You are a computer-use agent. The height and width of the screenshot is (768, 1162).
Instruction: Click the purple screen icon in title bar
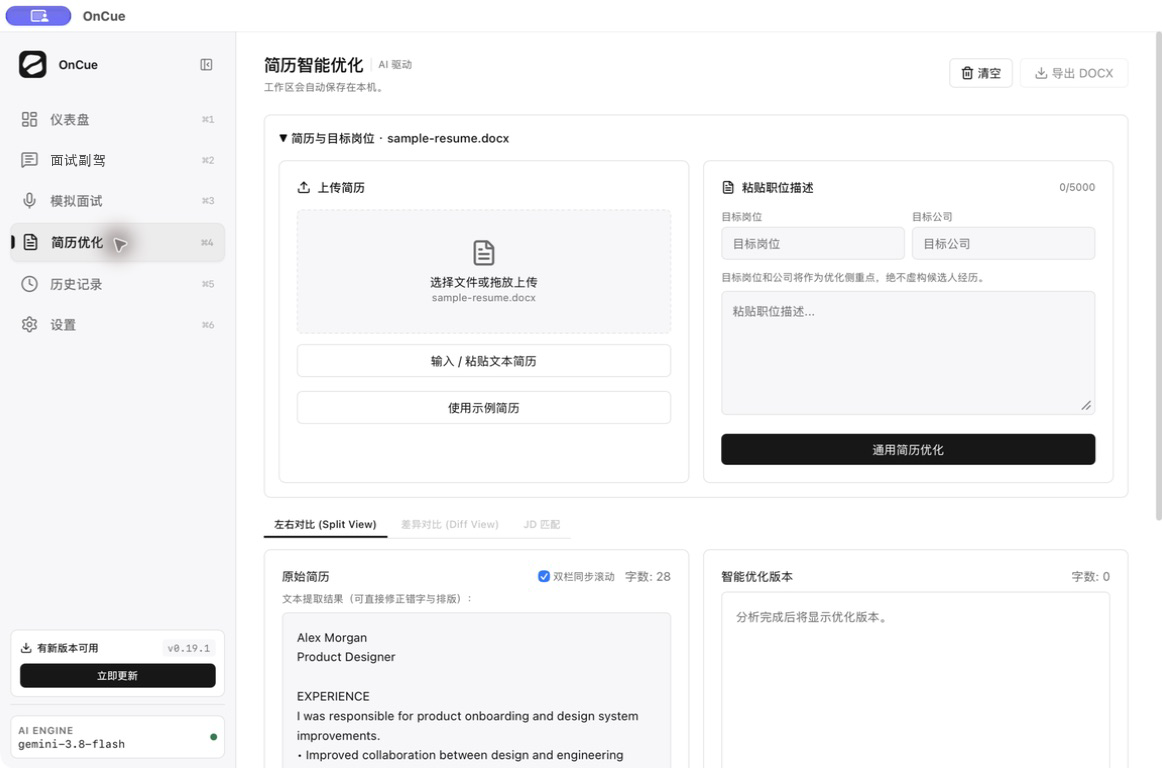[x=39, y=16]
